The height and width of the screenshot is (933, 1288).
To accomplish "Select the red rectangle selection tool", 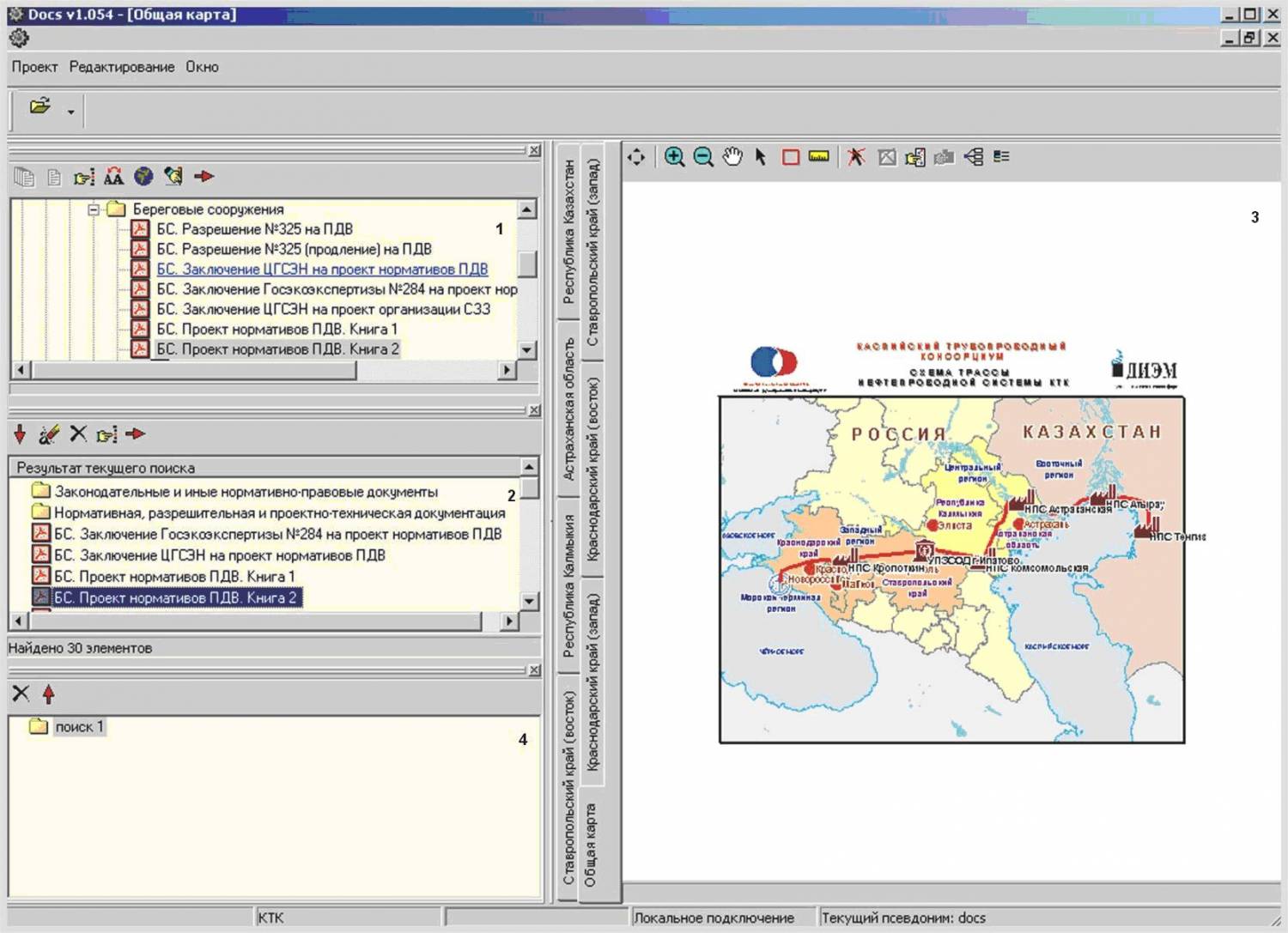I will (x=791, y=157).
